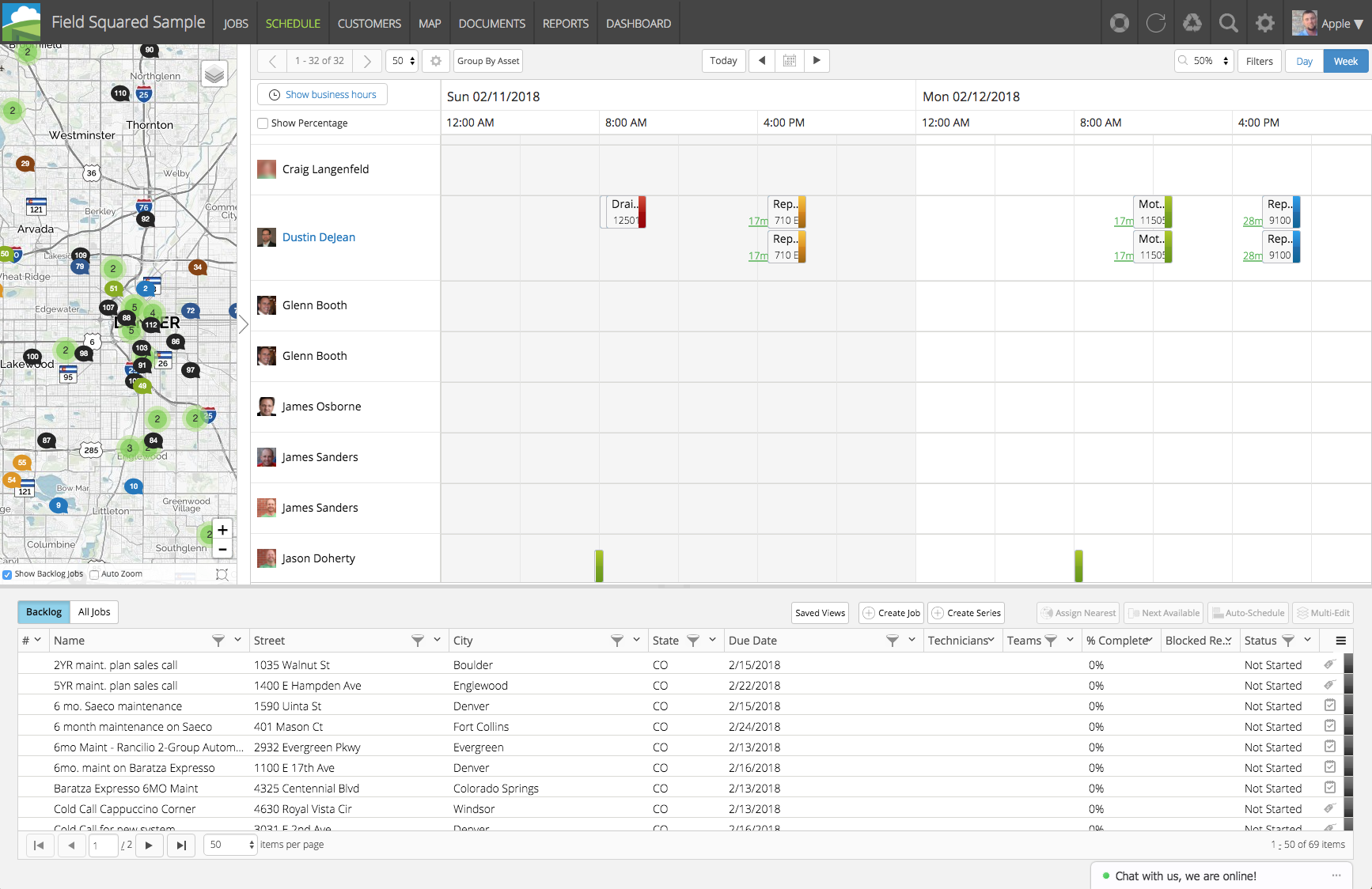Click the backlog page number field

[x=104, y=845]
